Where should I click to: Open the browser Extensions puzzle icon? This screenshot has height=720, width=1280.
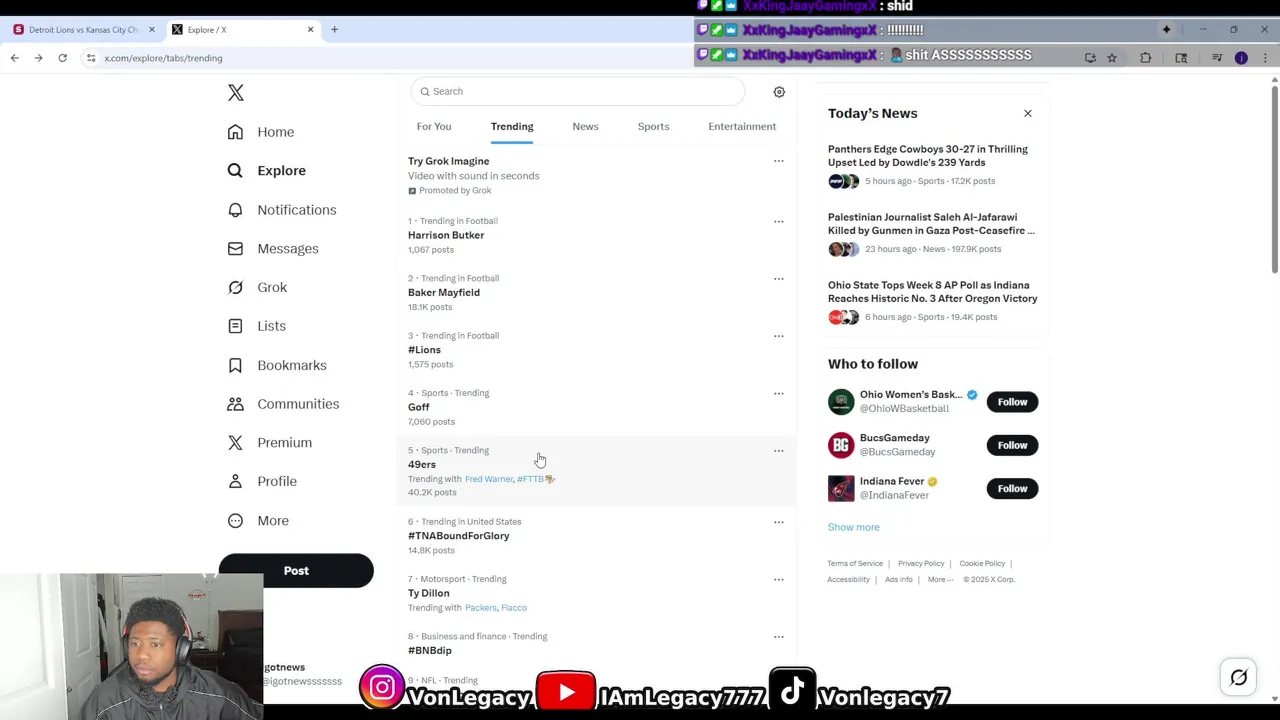pyautogui.click(x=1146, y=58)
